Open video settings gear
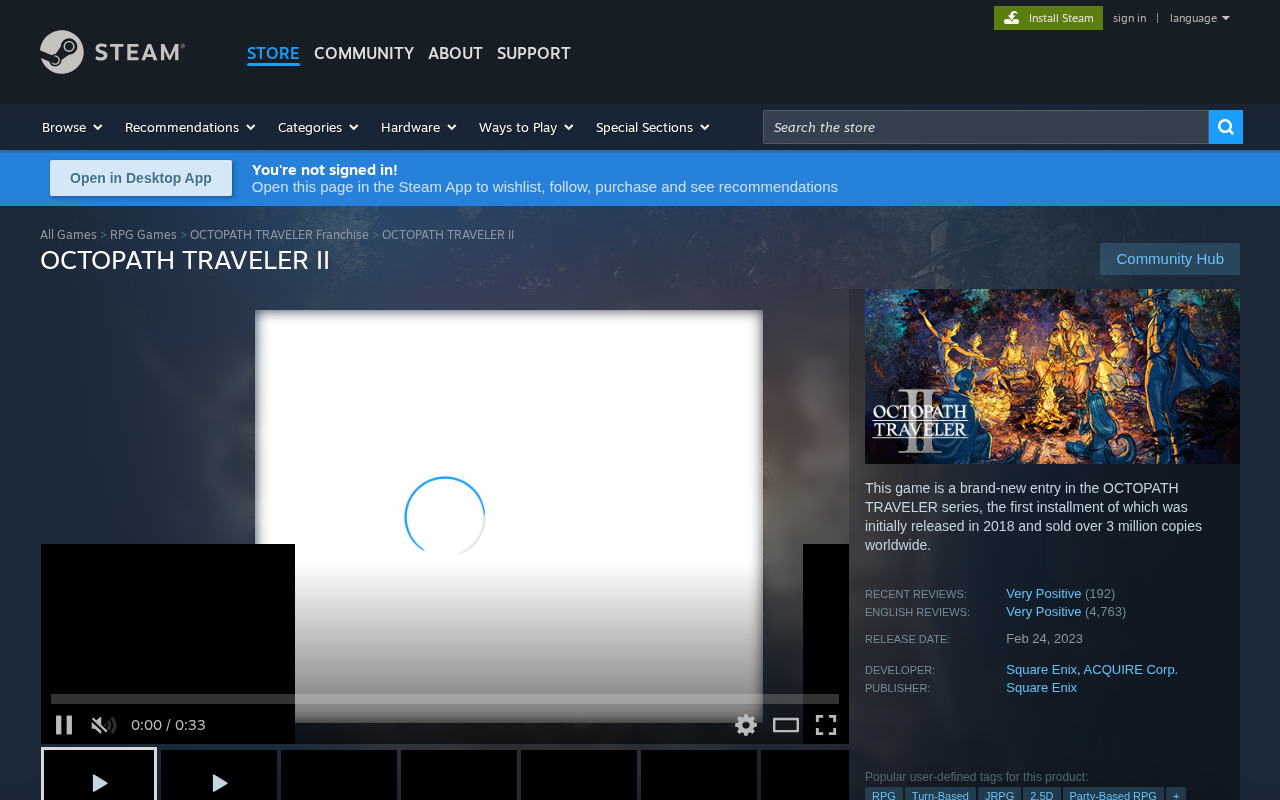This screenshot has height=800, width=1280. 746,725
